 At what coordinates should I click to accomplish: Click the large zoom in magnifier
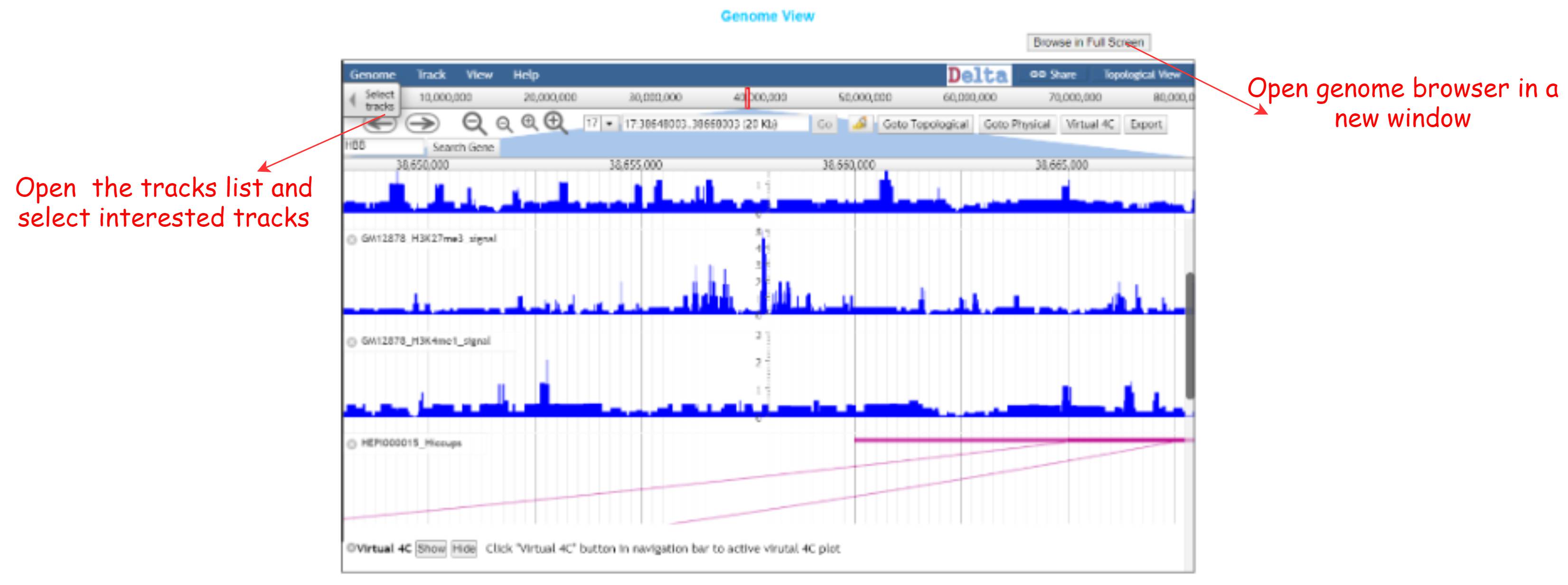[555, 122]
